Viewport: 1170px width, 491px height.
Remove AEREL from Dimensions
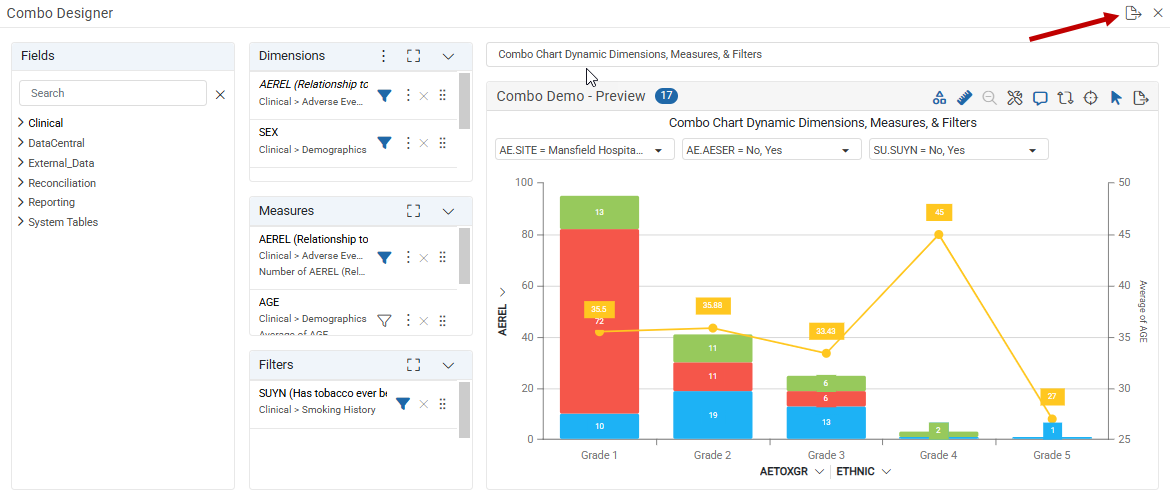point(424,96)
